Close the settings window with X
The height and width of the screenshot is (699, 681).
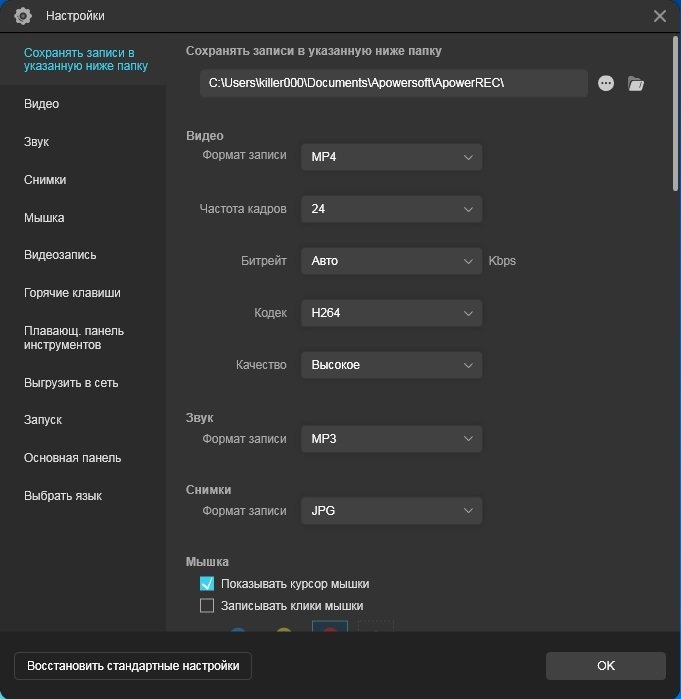(659, 16)
